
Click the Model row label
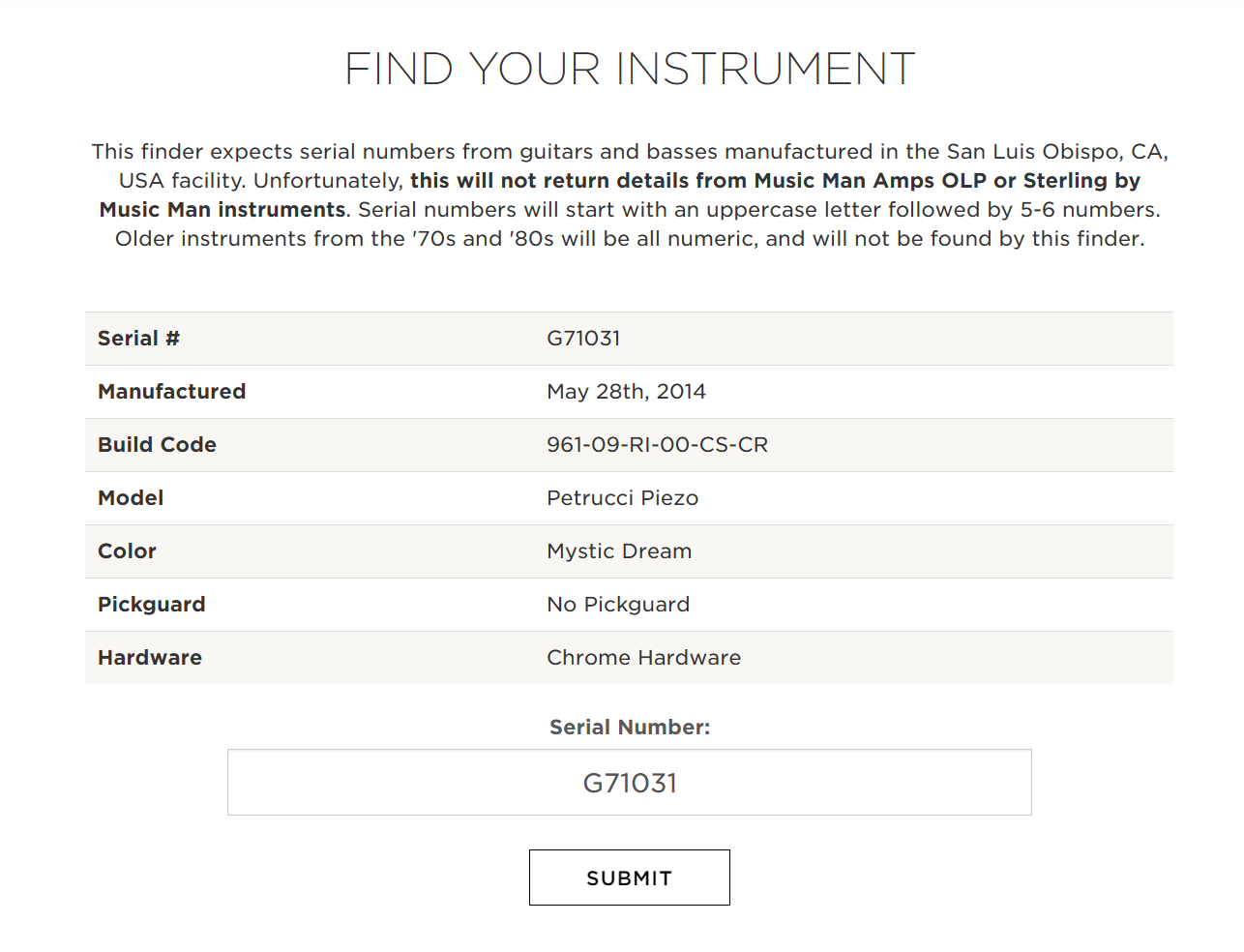(x=131, y=498)
